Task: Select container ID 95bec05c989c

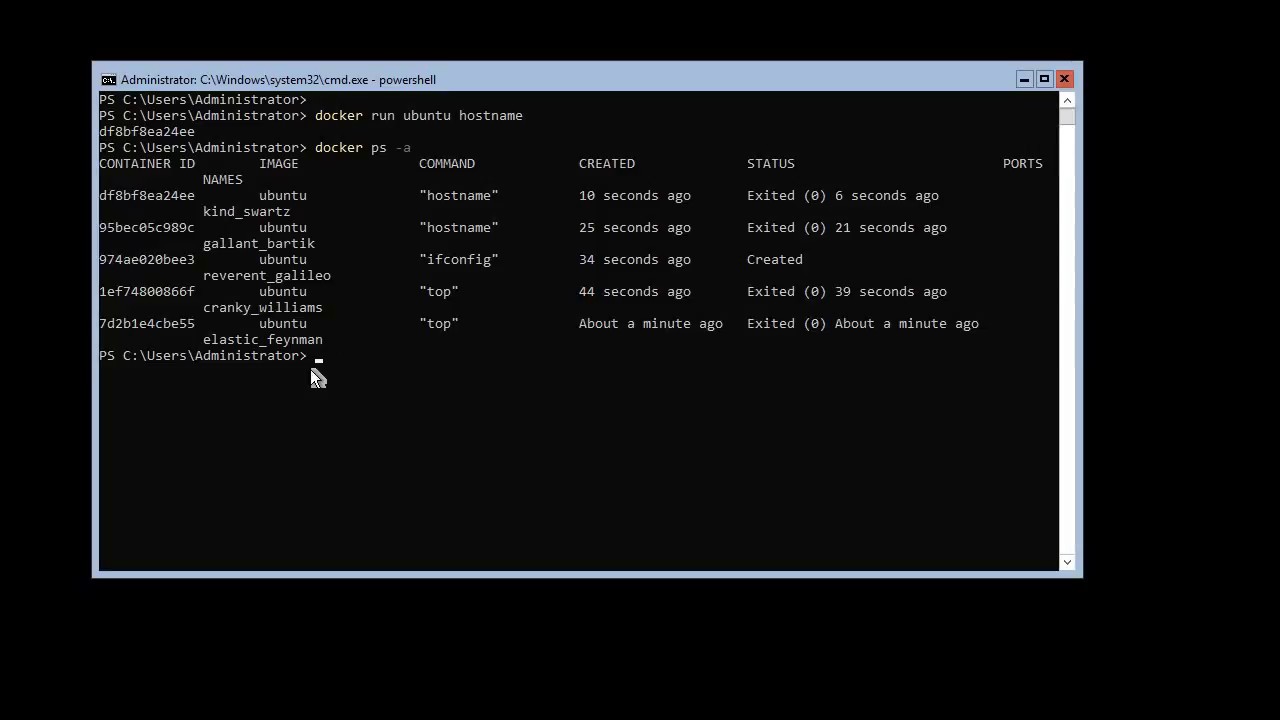Action: 147,228
